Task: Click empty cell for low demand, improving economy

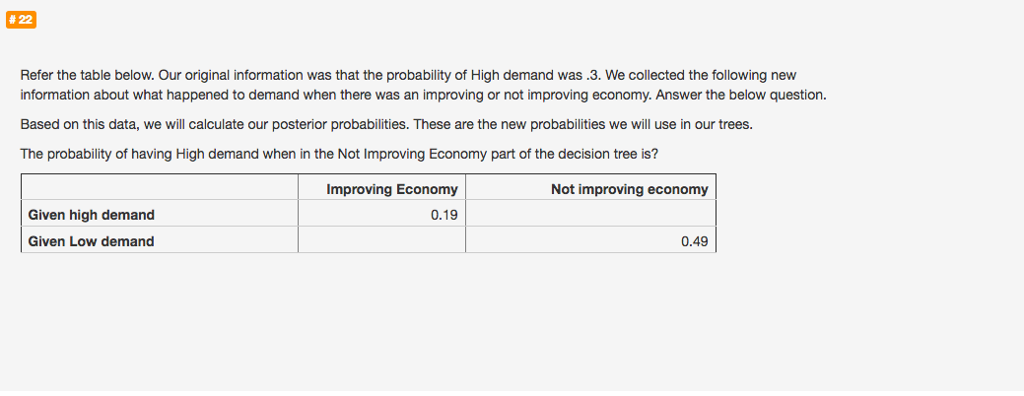Action: click(382, 240)
